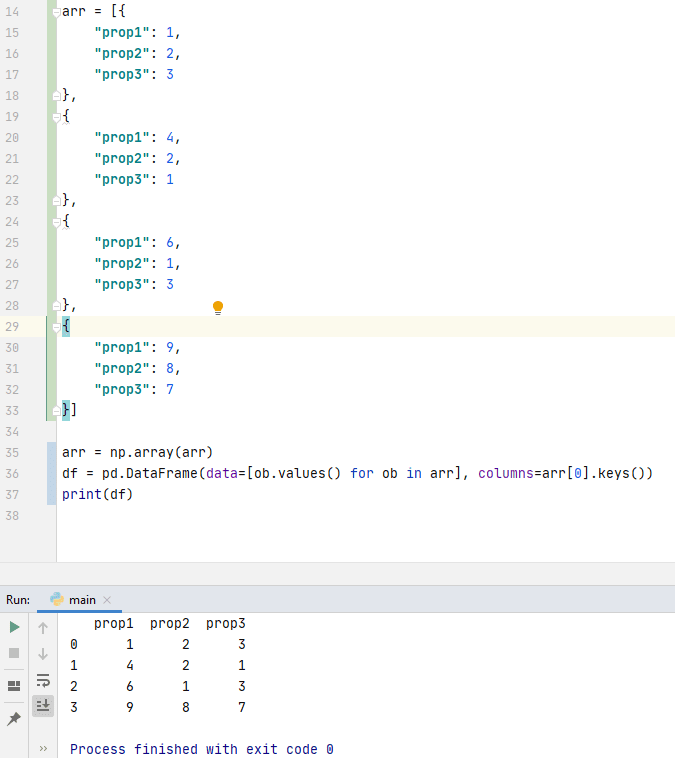Screen dimensions: 675x758
Task: Click pd.DataFrame on line 36
Action: pos(149,473)
